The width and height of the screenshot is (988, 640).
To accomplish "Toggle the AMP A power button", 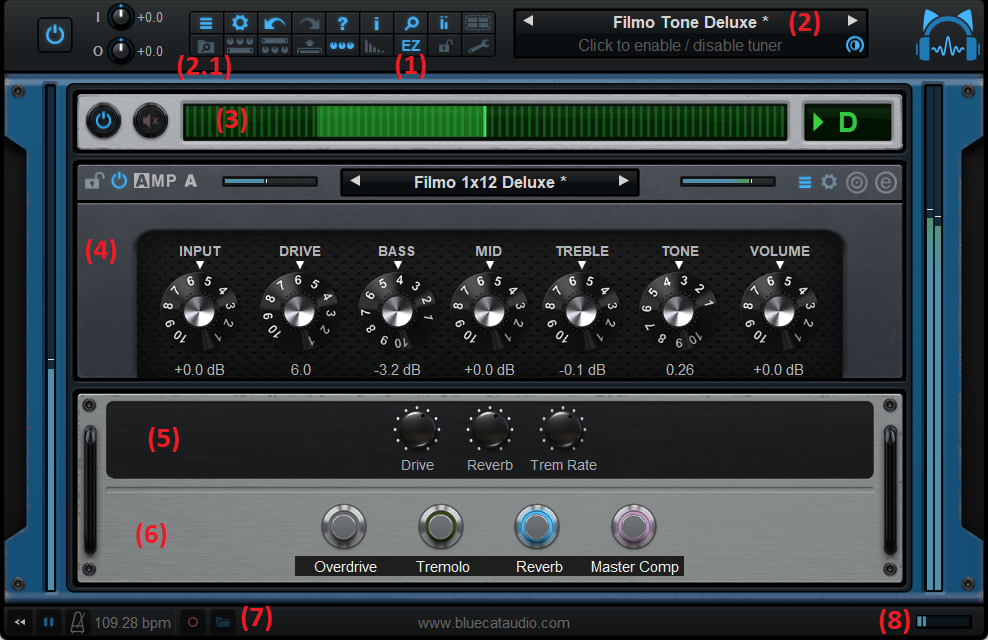I will coord(119,181).
